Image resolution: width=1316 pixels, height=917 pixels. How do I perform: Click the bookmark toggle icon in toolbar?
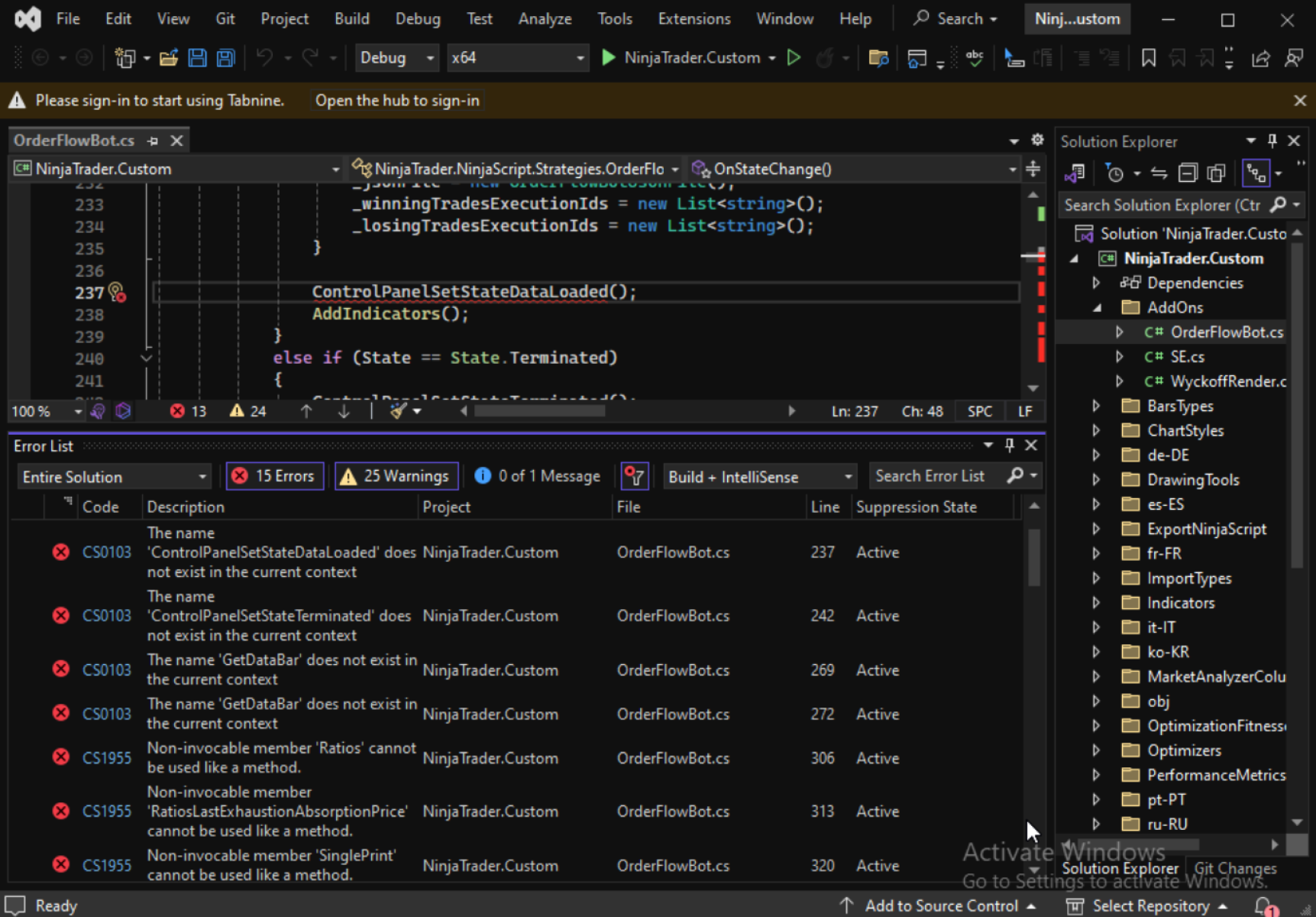[x=1148, y=58]
